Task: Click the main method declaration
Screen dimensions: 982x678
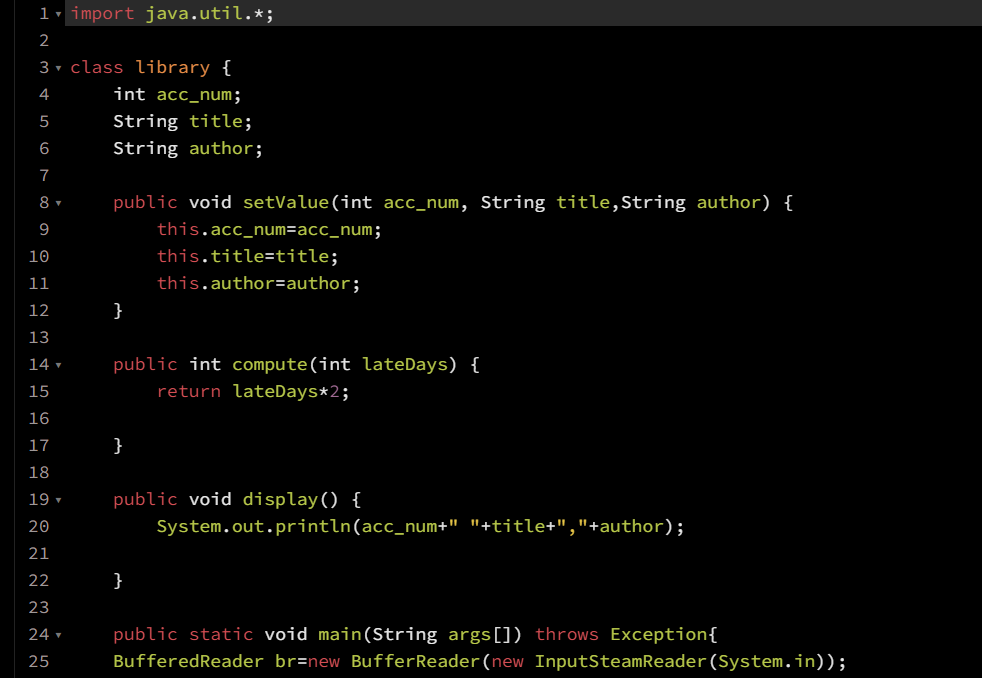Action: [340, 634]
